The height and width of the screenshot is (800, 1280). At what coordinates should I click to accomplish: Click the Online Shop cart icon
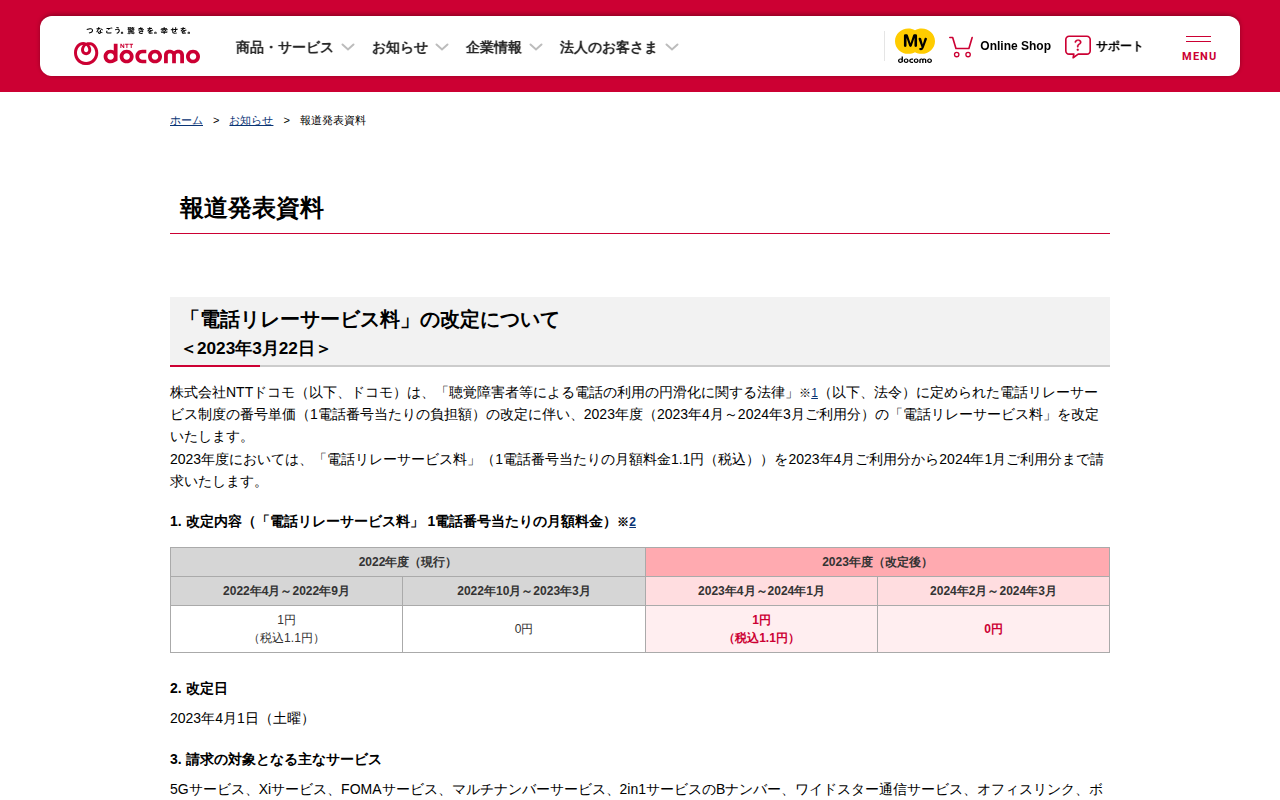(x=961, y=46)
